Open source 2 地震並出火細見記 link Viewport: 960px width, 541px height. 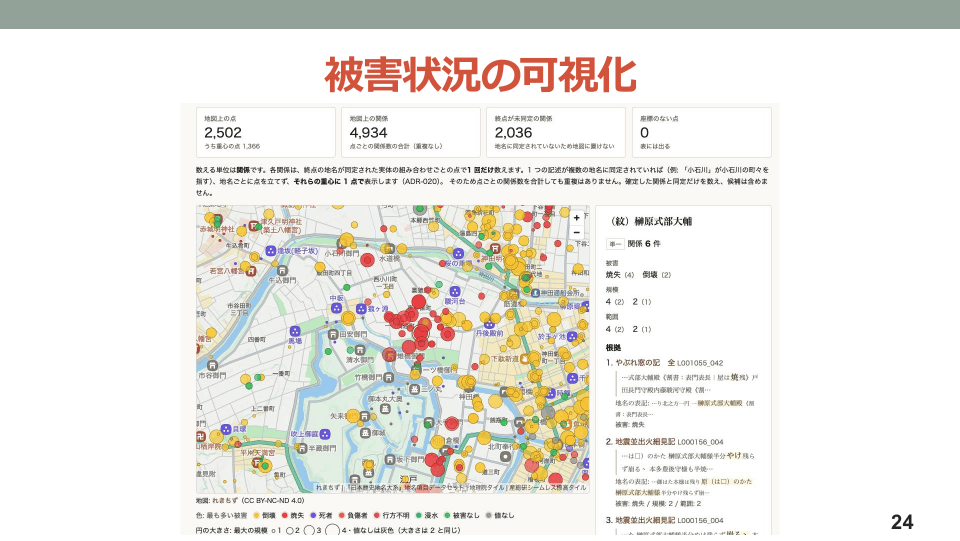(645, 441)
